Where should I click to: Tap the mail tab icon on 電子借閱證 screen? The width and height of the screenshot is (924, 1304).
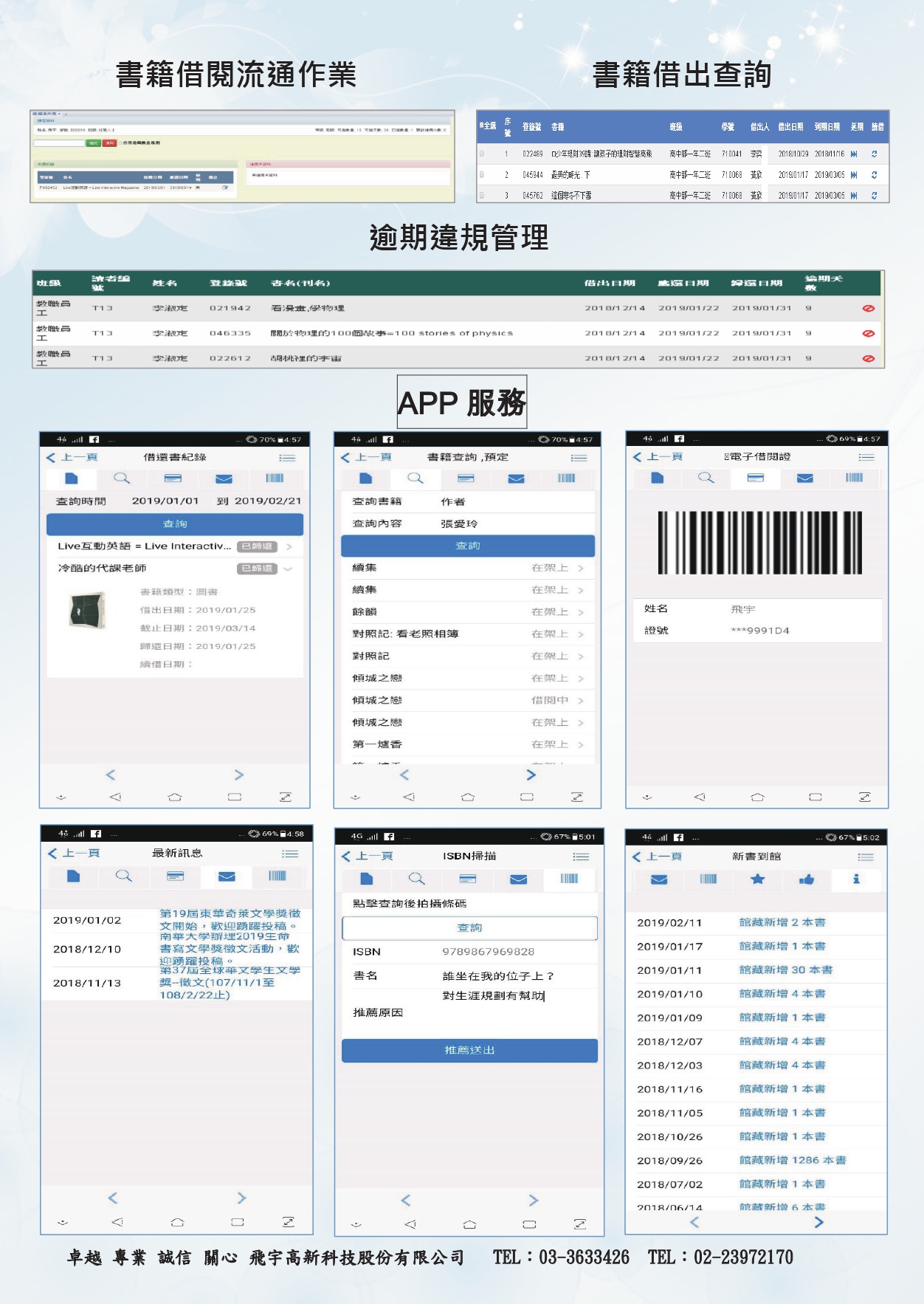pos(805,478)
